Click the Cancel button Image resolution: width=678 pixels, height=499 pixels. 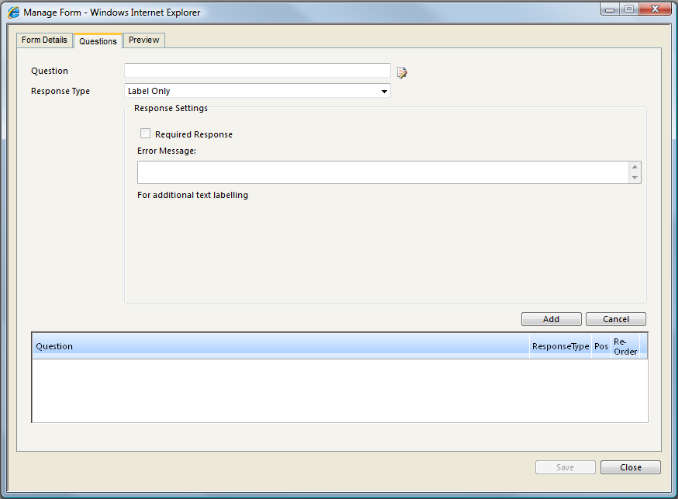point(616,319)
